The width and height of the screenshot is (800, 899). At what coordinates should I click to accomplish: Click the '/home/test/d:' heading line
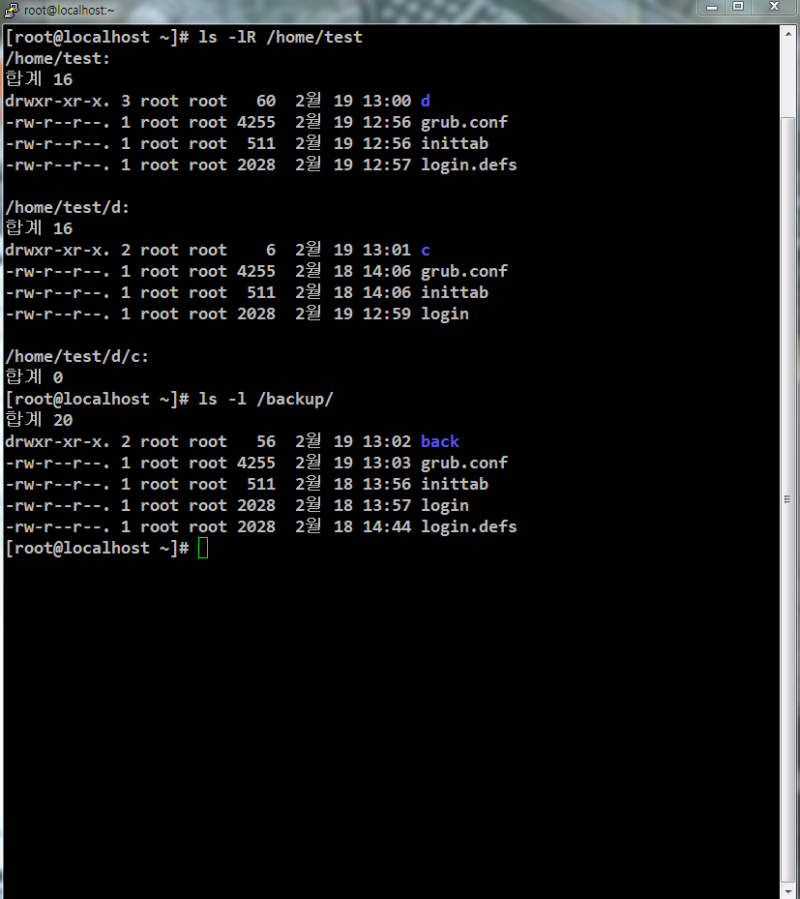[67, 208]
